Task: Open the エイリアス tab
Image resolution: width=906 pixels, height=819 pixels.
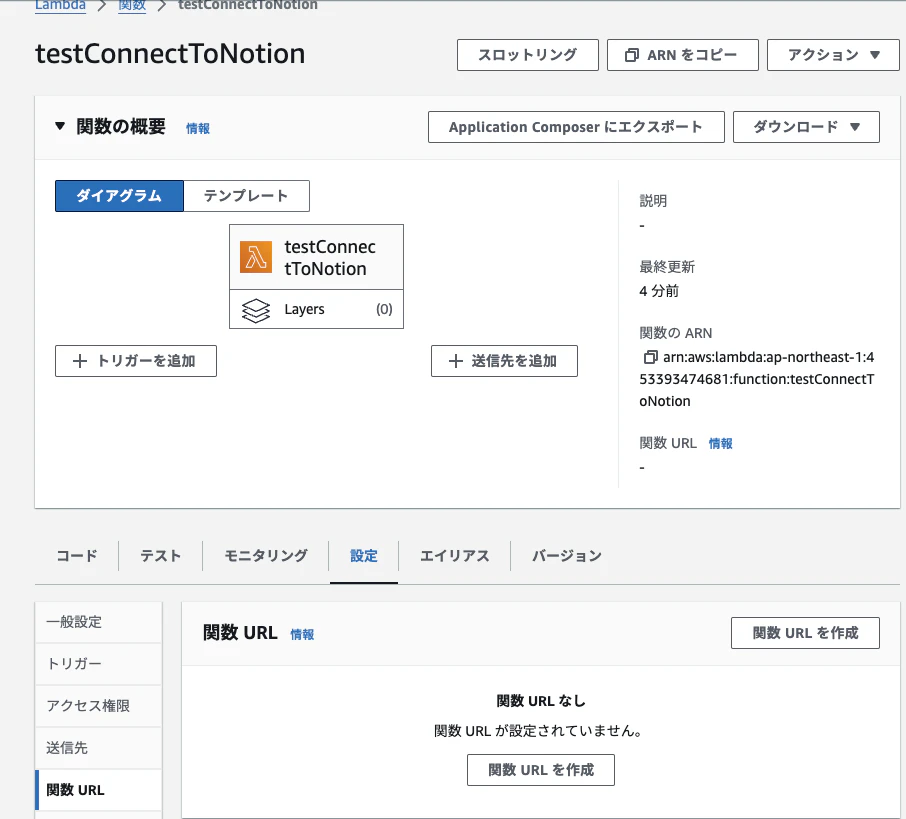Action: (x=455, y=556)
